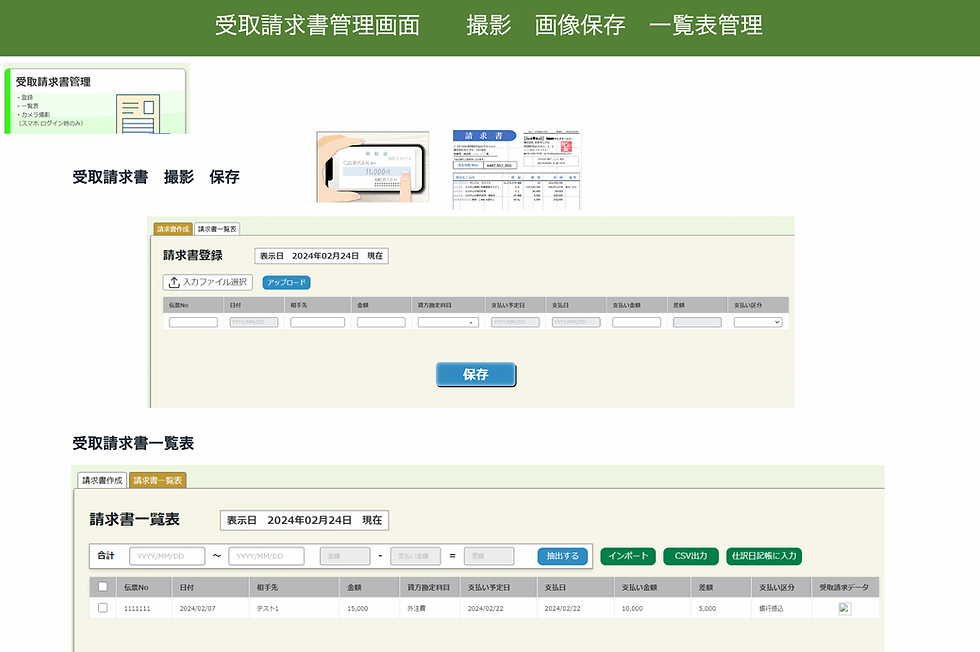This screenshot has height=652, width=980.
Task: Click the start date field next to 合計
Action: click(x=167, y=556)
